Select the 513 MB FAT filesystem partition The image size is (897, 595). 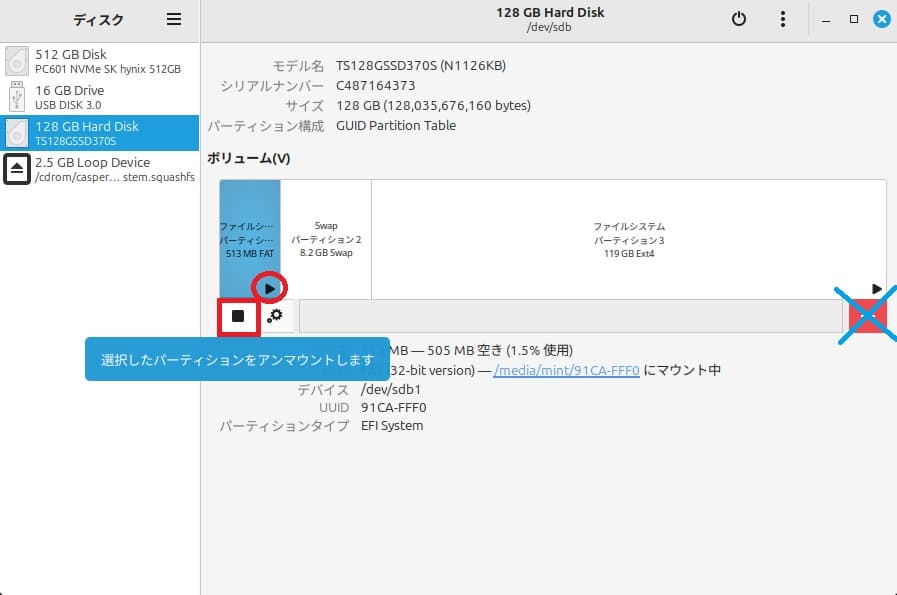tap(248, 230)
